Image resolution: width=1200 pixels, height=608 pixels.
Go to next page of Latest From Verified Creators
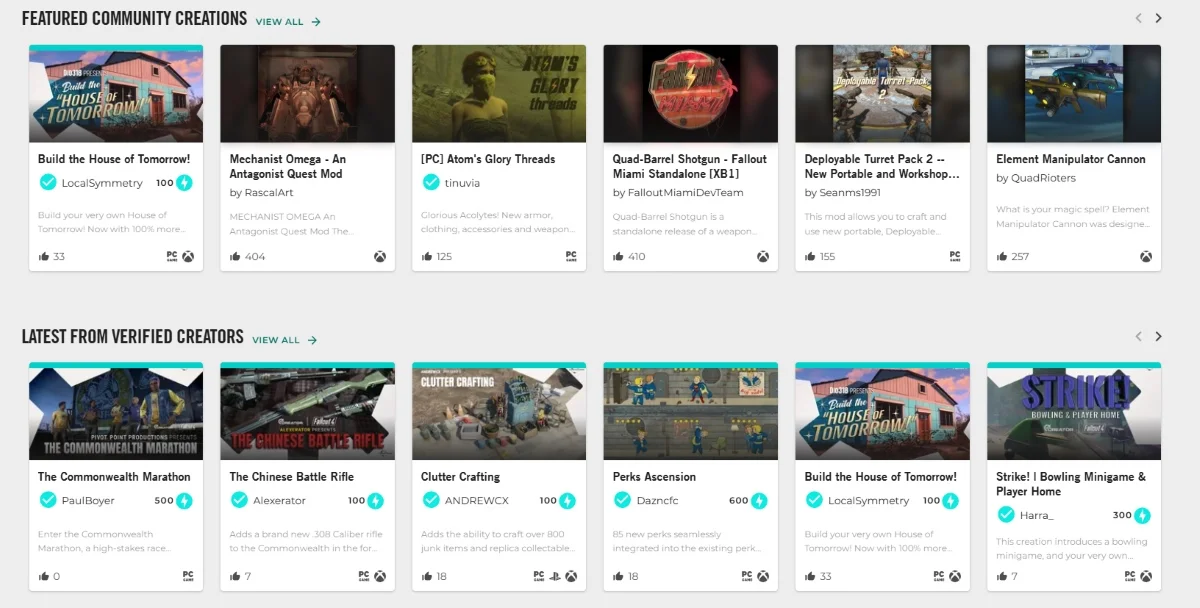point(1159,337)
